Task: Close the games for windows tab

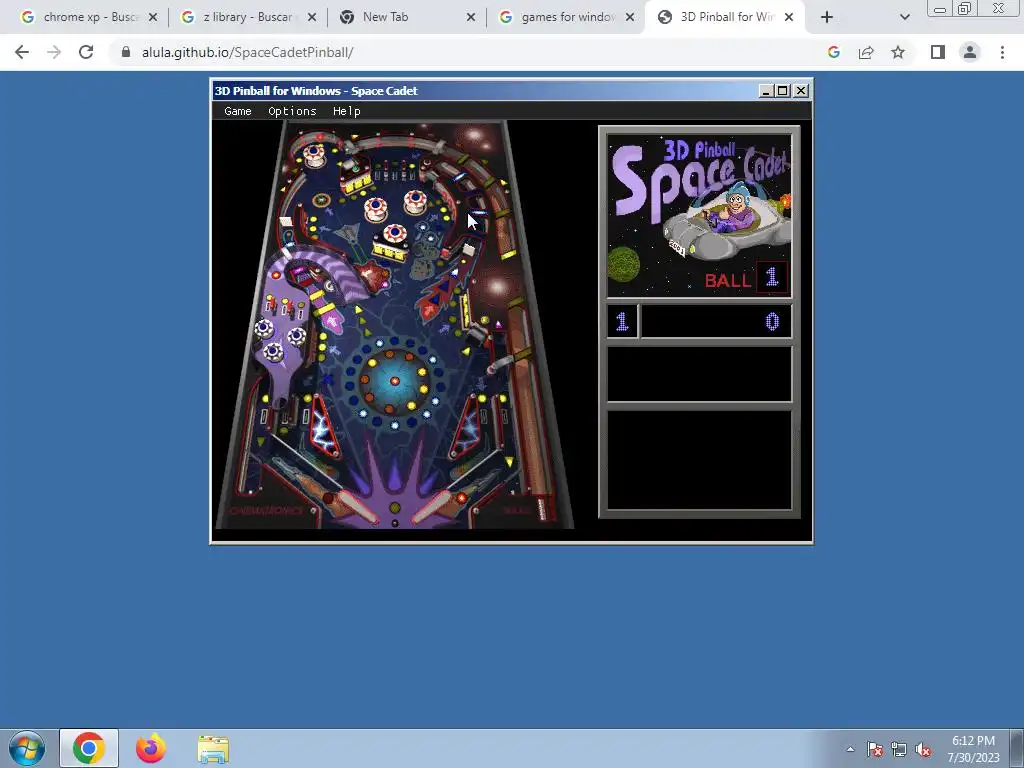Action: coord(630,17)
